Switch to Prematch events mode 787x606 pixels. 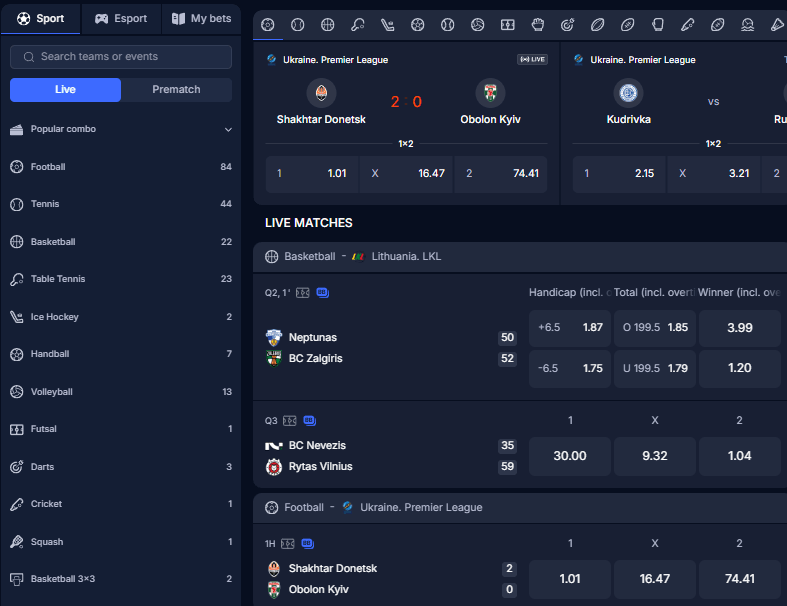click(x=176, y=89)
